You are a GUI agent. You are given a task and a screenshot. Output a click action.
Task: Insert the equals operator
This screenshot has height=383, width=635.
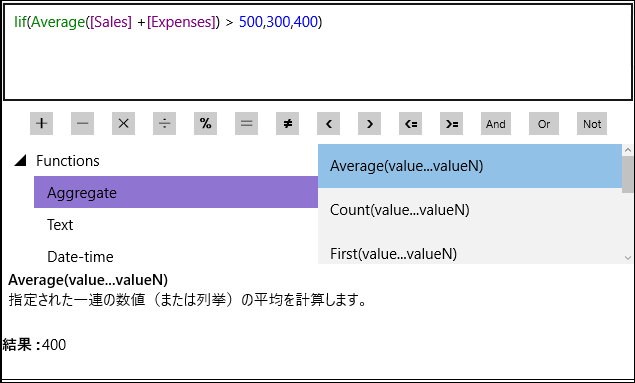click(246, 123)
